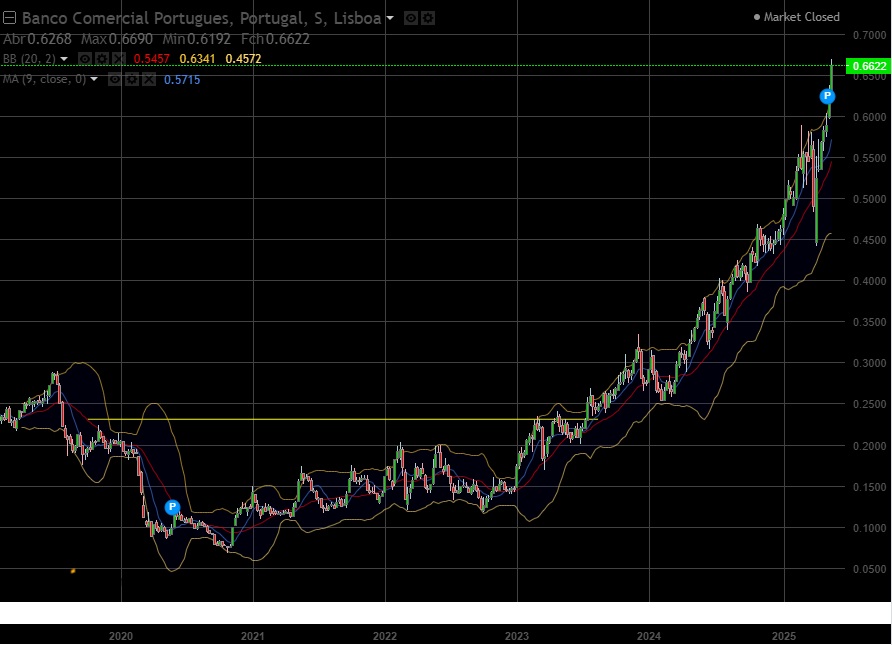Click the 2024 label on time axis
This screenshot has height=645, width=892.
click(x=649, y=636)
